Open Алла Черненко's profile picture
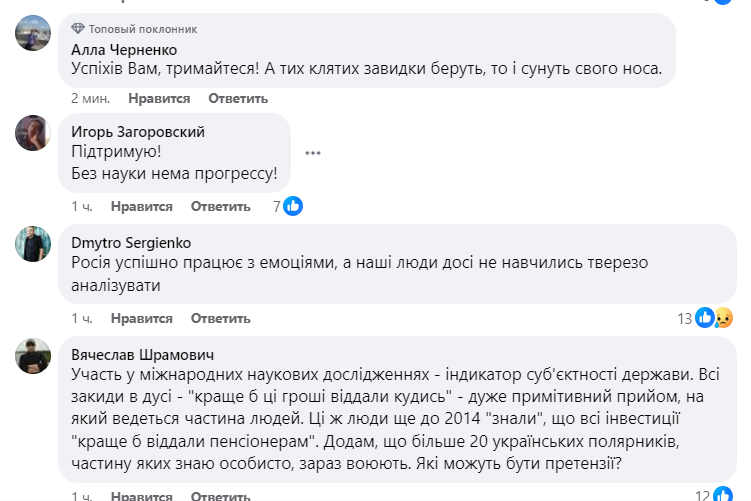This screenshot has height=501, width=751. click(33, 33)
